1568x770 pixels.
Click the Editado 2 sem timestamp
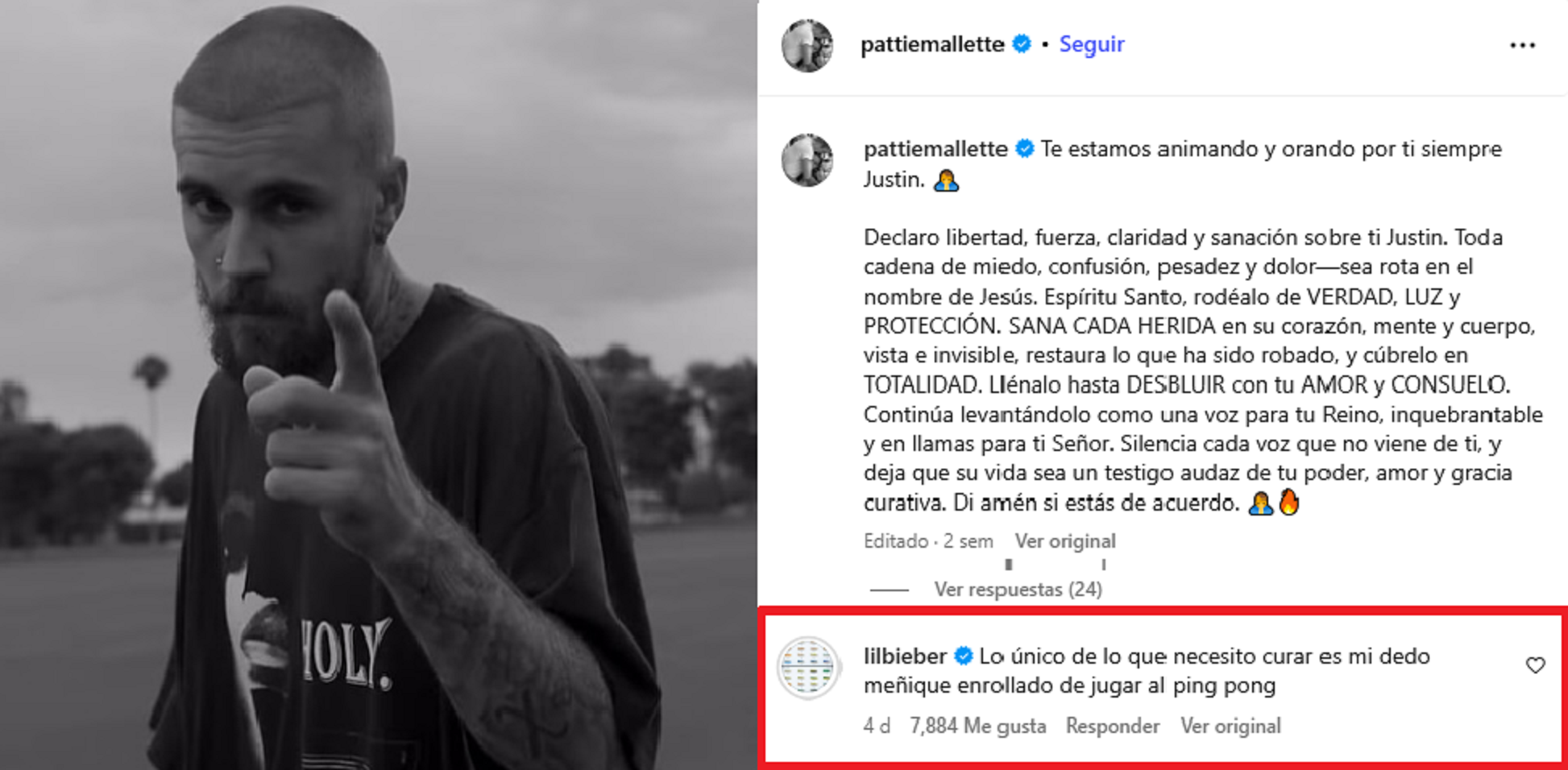(928, 541)
